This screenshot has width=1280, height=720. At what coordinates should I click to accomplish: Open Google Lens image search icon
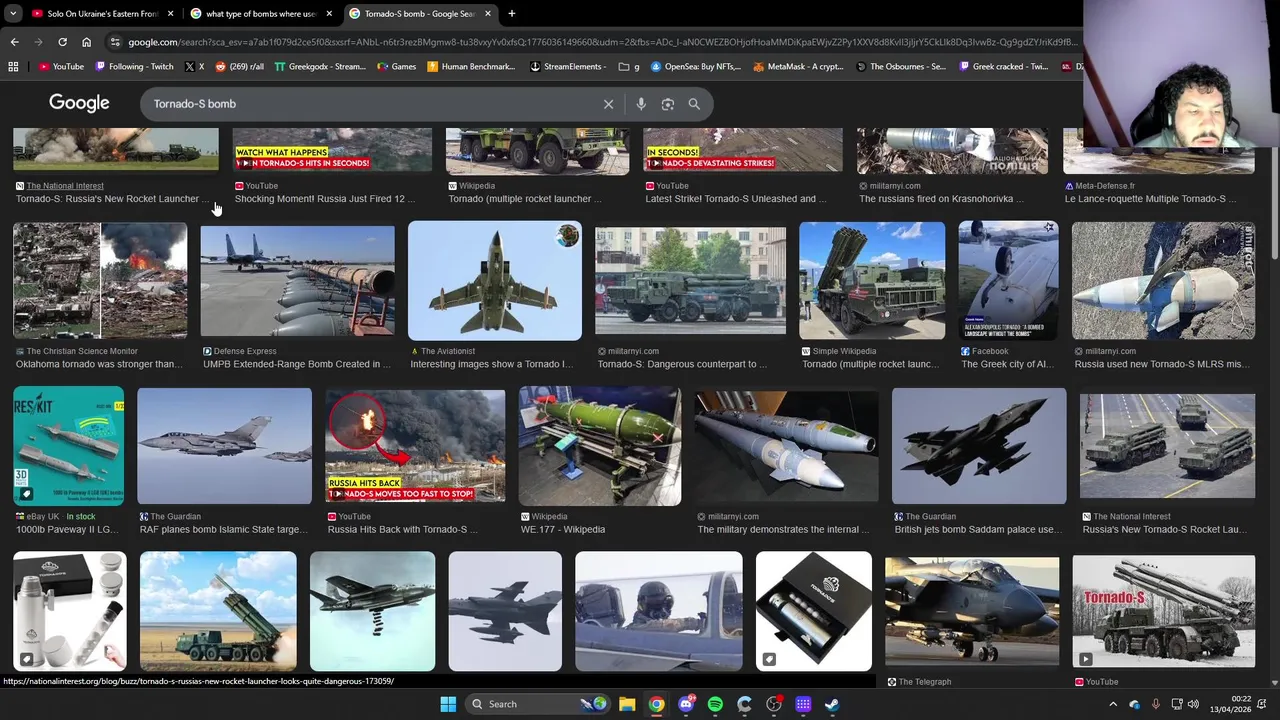[667, 104]
